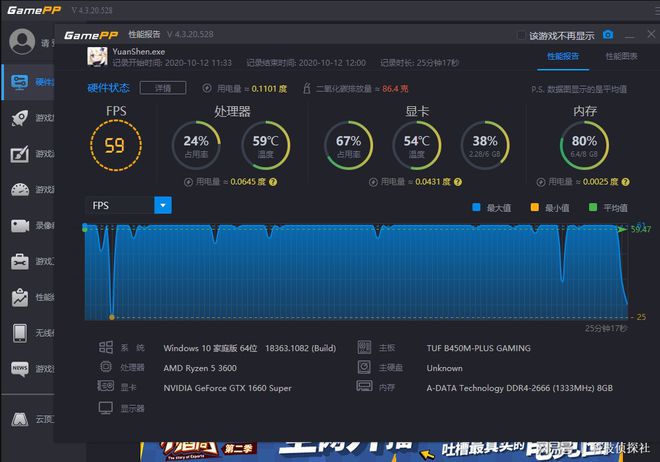660x462 pixels.
Task: Click the motherboard info icon
Action: (x=364, y=347)
